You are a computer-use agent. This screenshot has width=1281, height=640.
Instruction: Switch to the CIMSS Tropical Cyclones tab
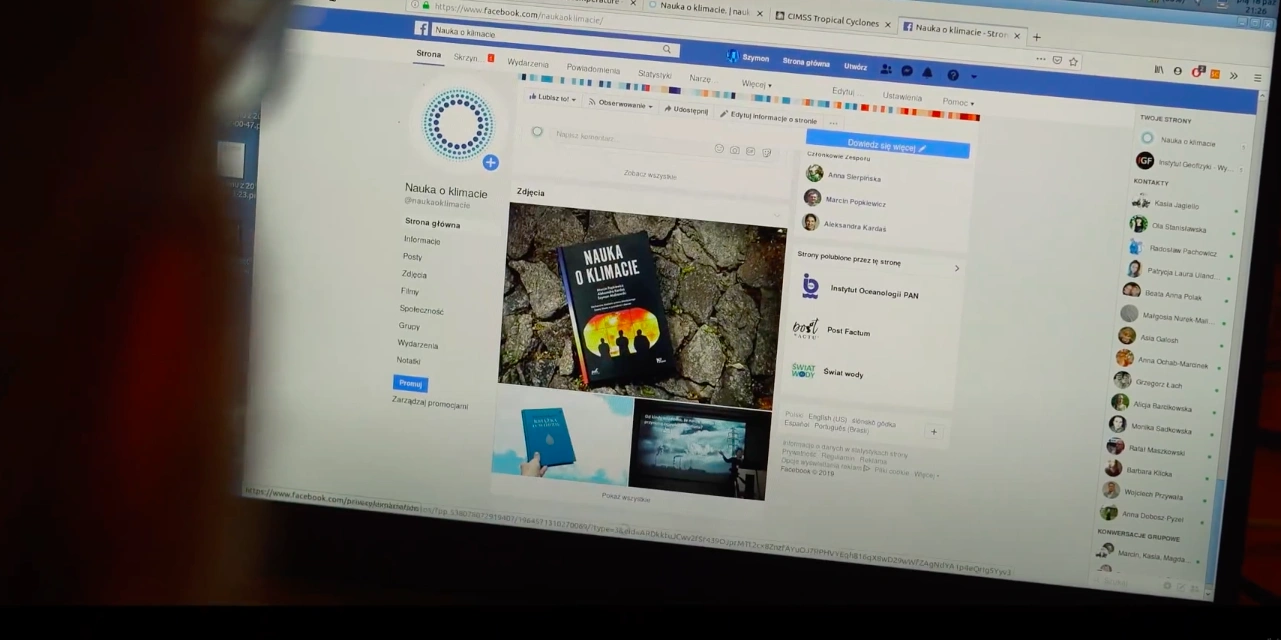coord(832,20)
